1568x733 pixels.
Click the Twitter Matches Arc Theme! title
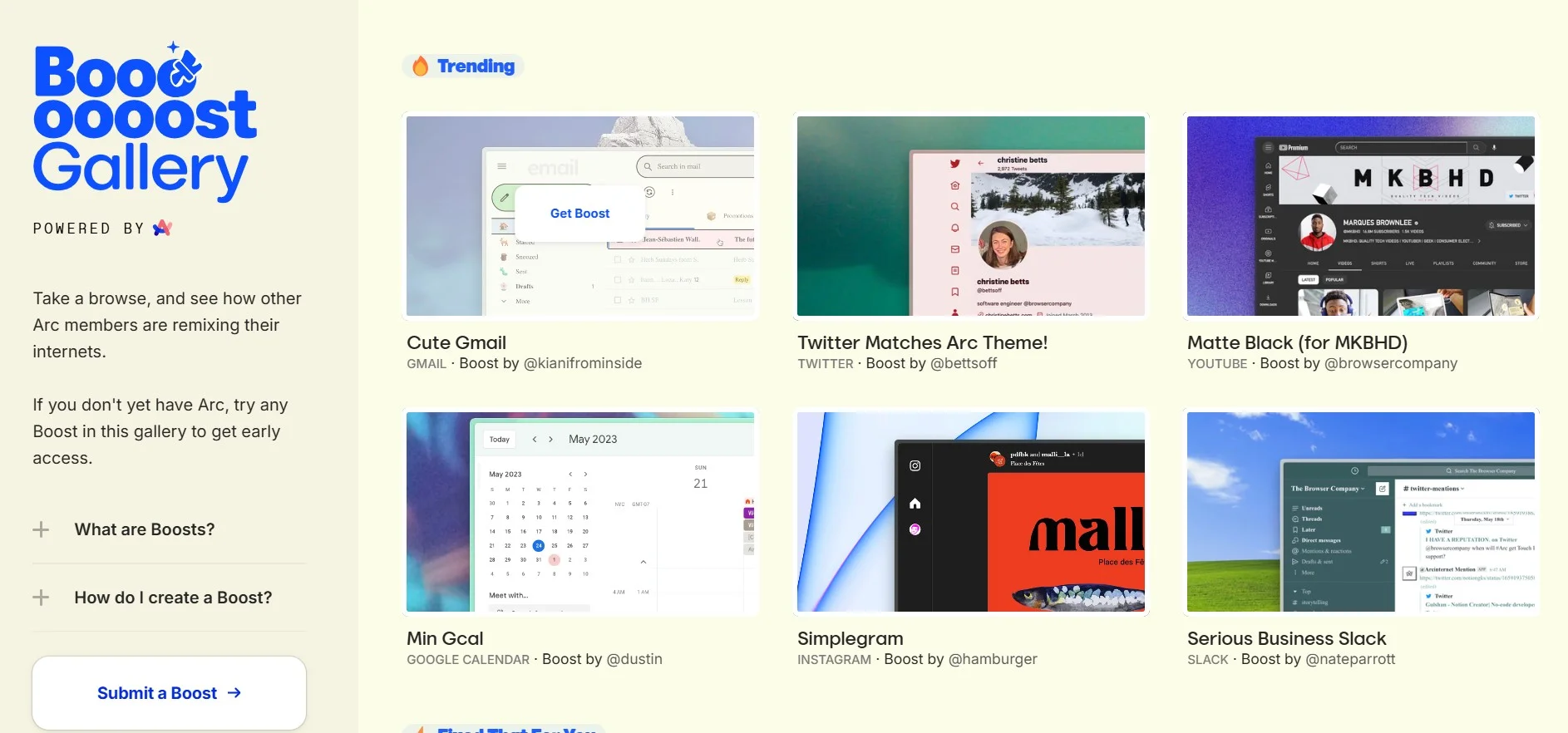pos(923,342)
